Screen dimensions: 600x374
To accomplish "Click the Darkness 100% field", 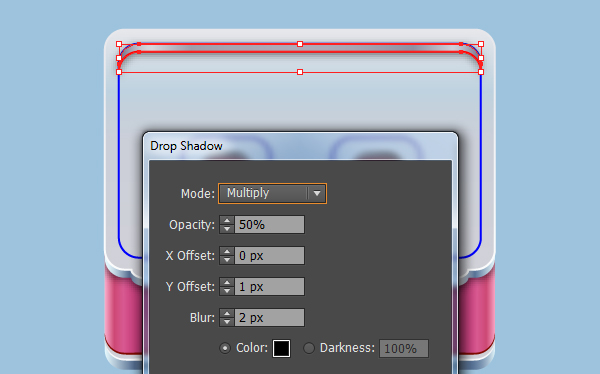I will [x=404, y=348].
